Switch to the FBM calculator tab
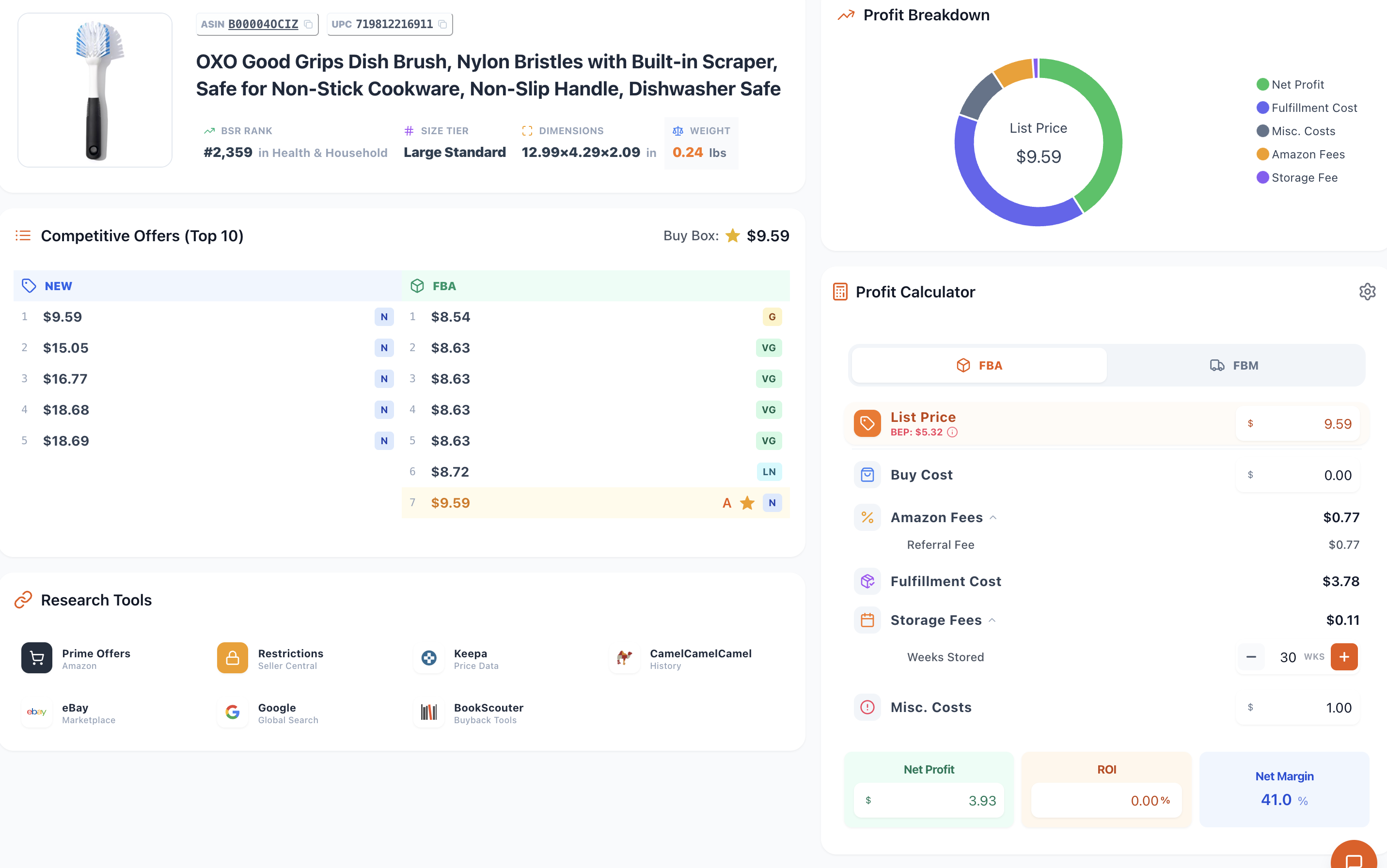The height and width of the screenshot is (868, 1387). point(1234,365)
